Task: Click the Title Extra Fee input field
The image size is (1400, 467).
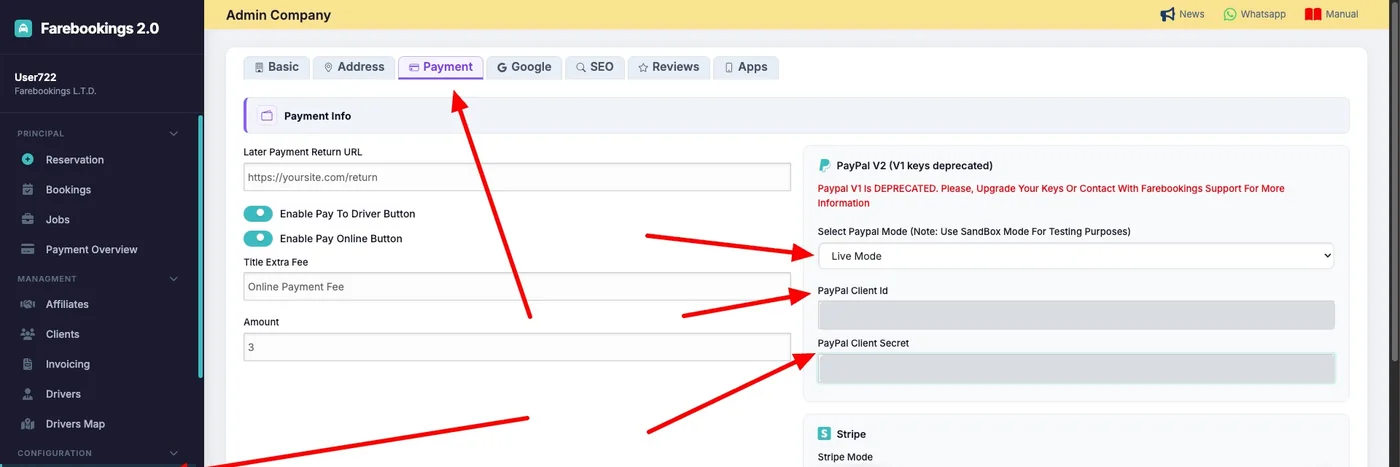Action: 517,287
